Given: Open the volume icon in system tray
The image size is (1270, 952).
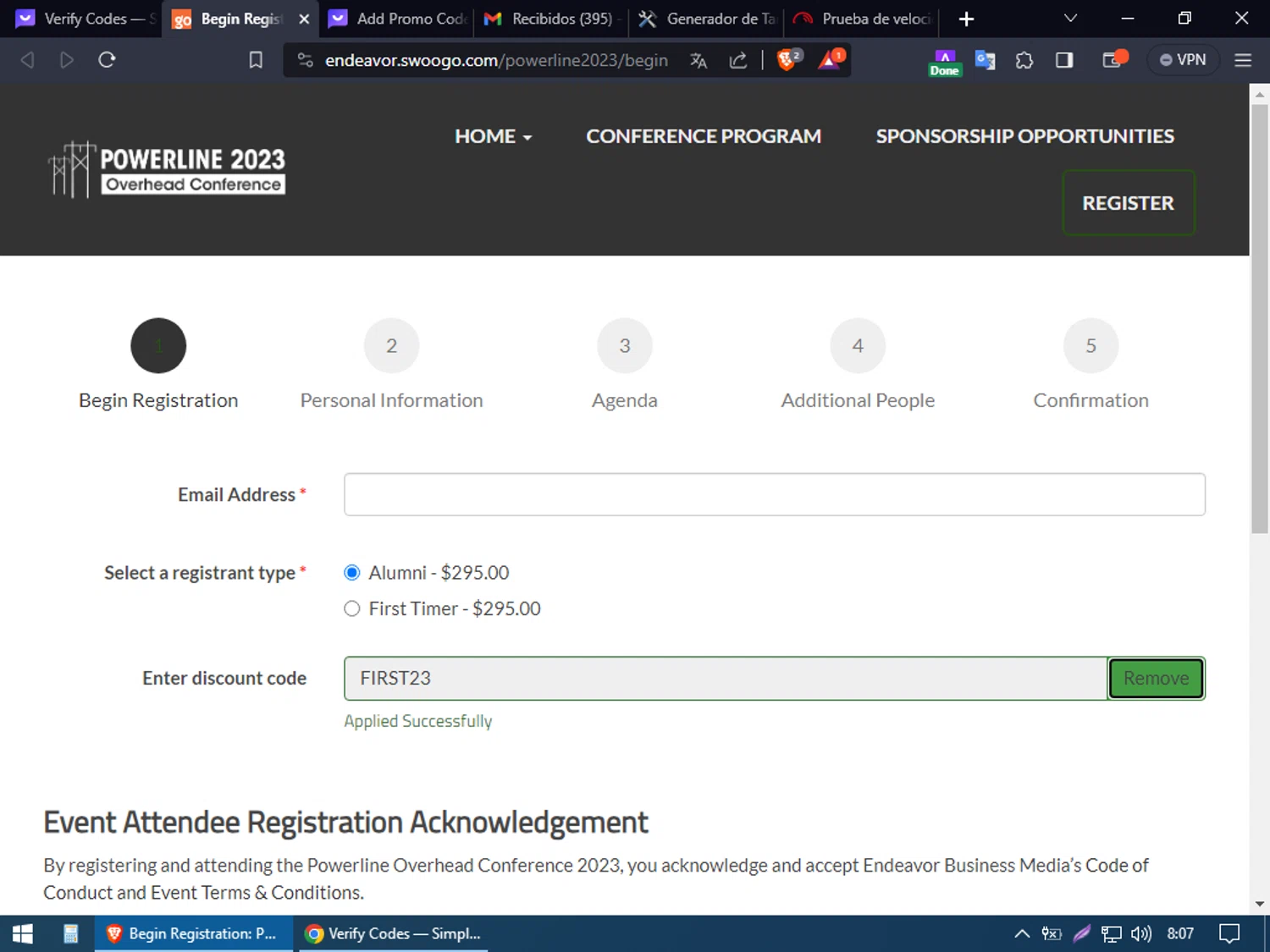Looking at the screenshot, I should (x=1140, y=933).
